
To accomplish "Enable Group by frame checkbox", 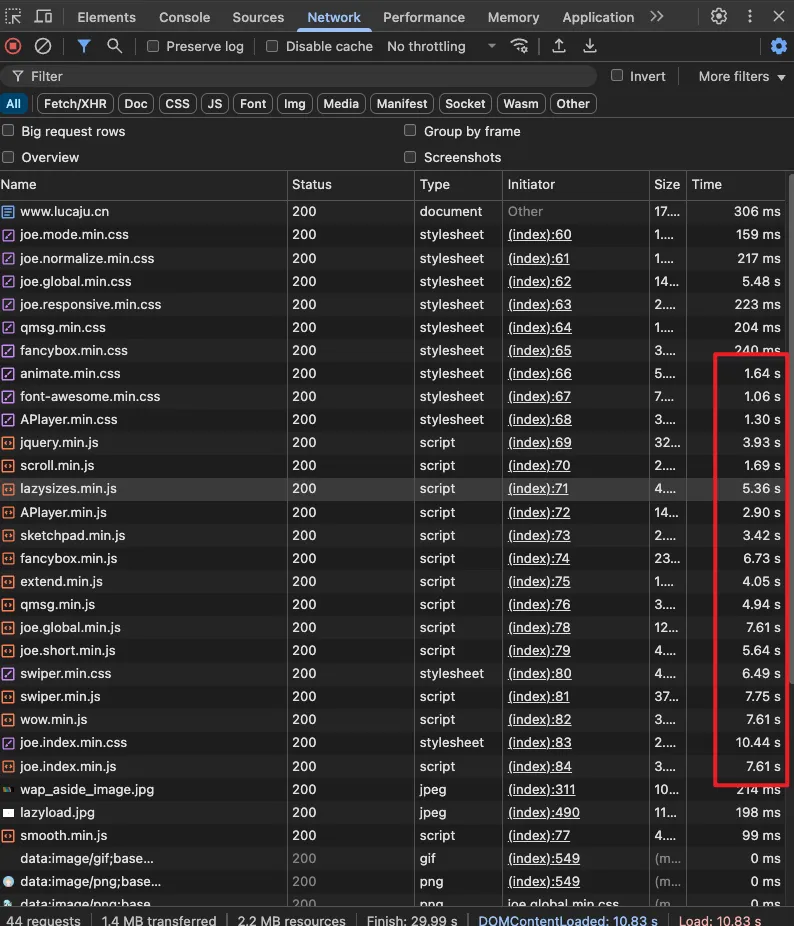I will [x=410, y=131].
